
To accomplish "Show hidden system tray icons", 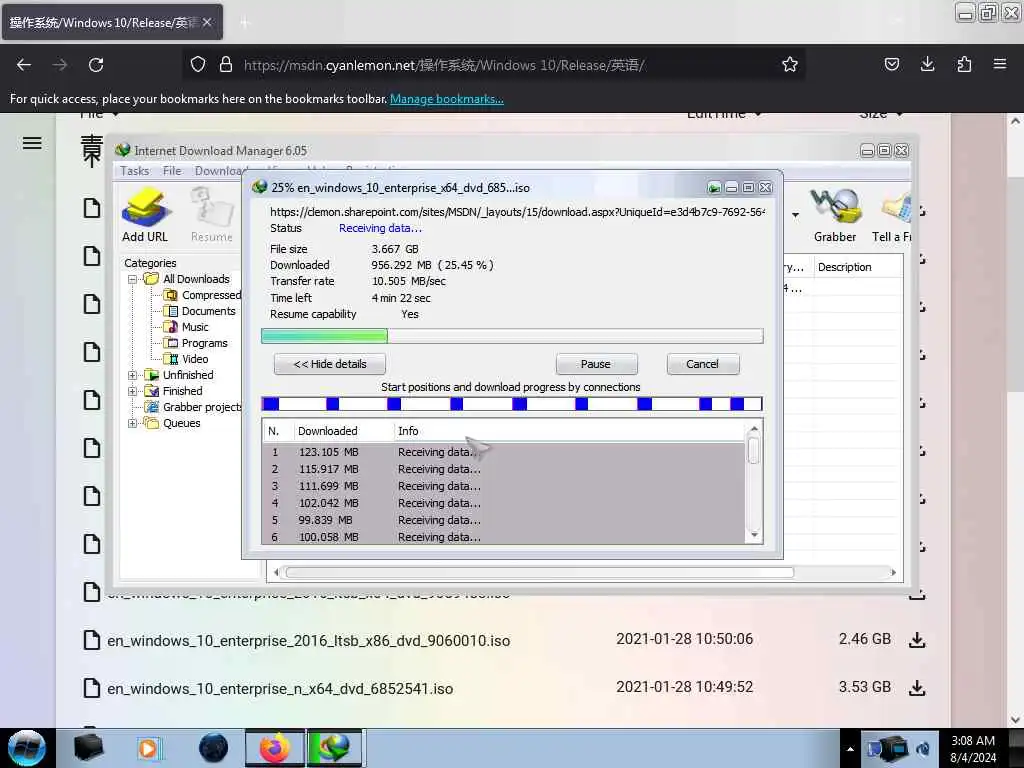I will tap(850, 749).
